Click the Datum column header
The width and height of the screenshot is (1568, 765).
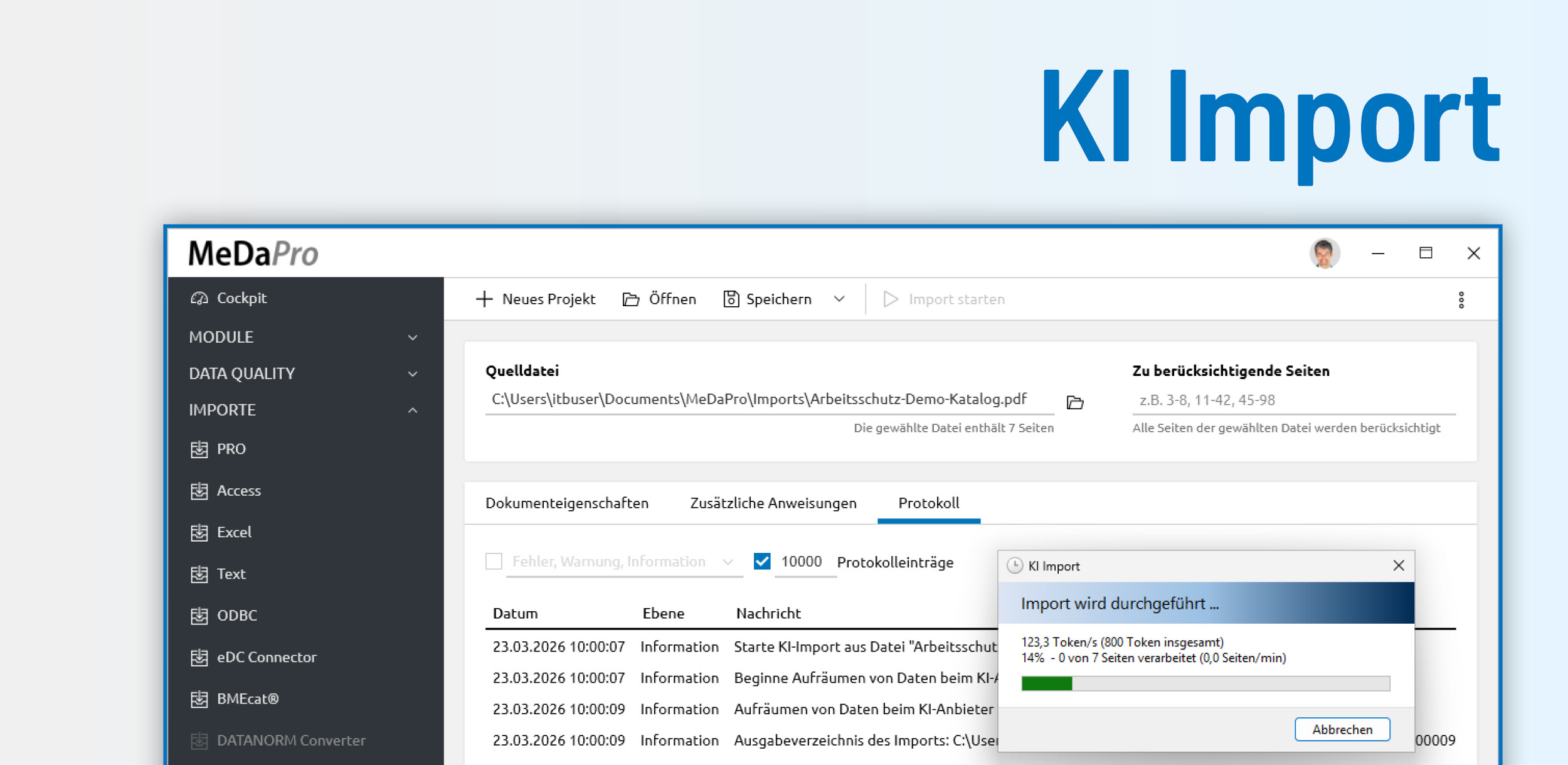[x=515, y=613]
